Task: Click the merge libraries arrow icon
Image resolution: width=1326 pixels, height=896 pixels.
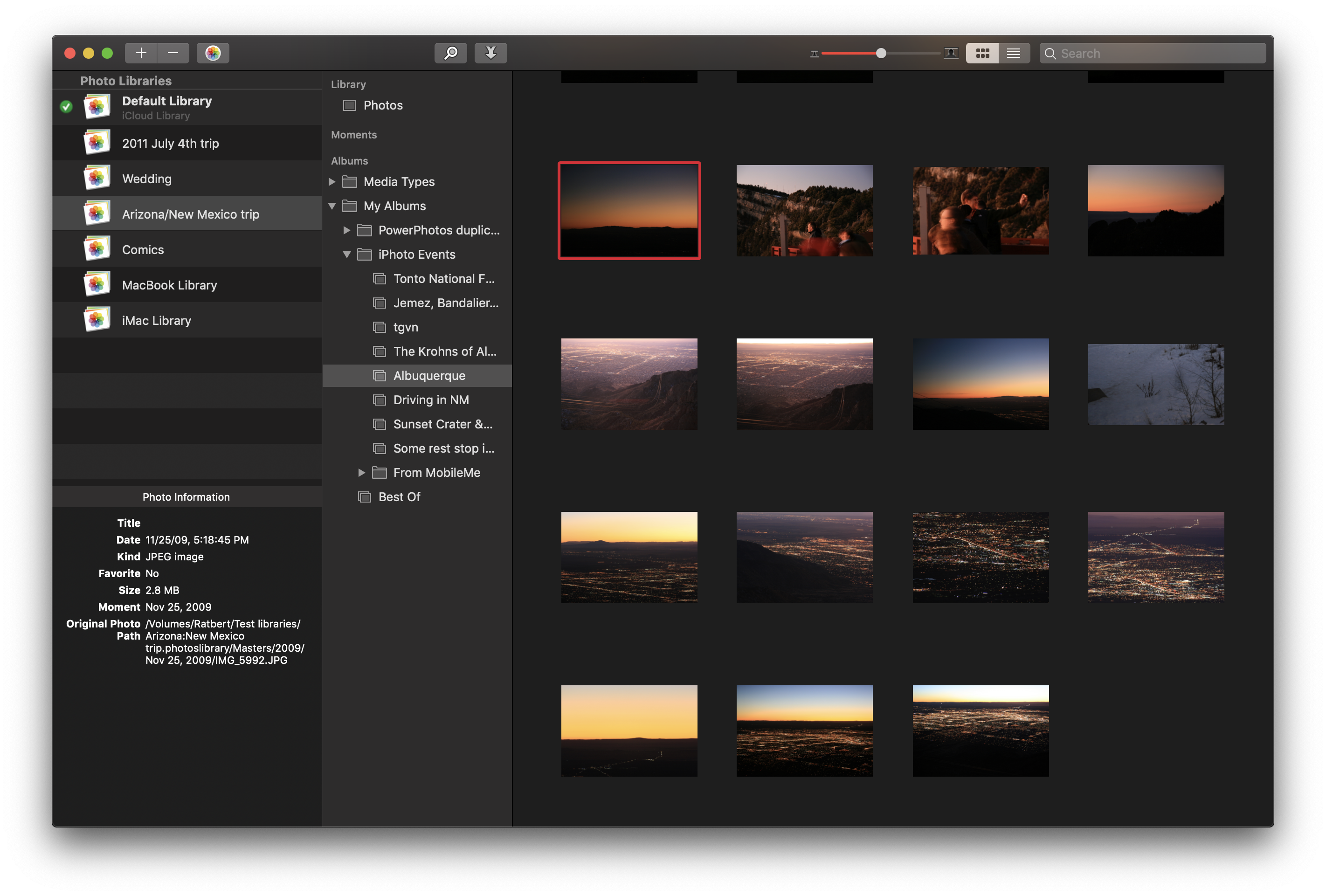Action: click(490, 53)
